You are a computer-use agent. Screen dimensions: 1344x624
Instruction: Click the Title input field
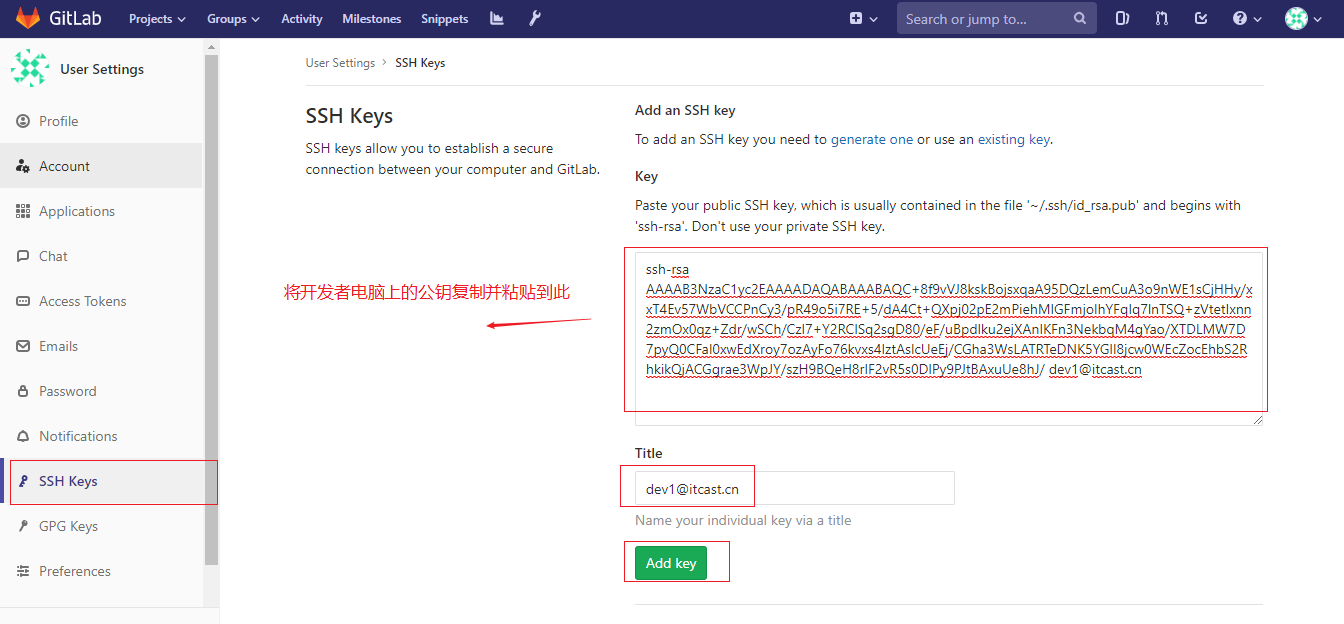pyautogui.click(x=795, y=488)
